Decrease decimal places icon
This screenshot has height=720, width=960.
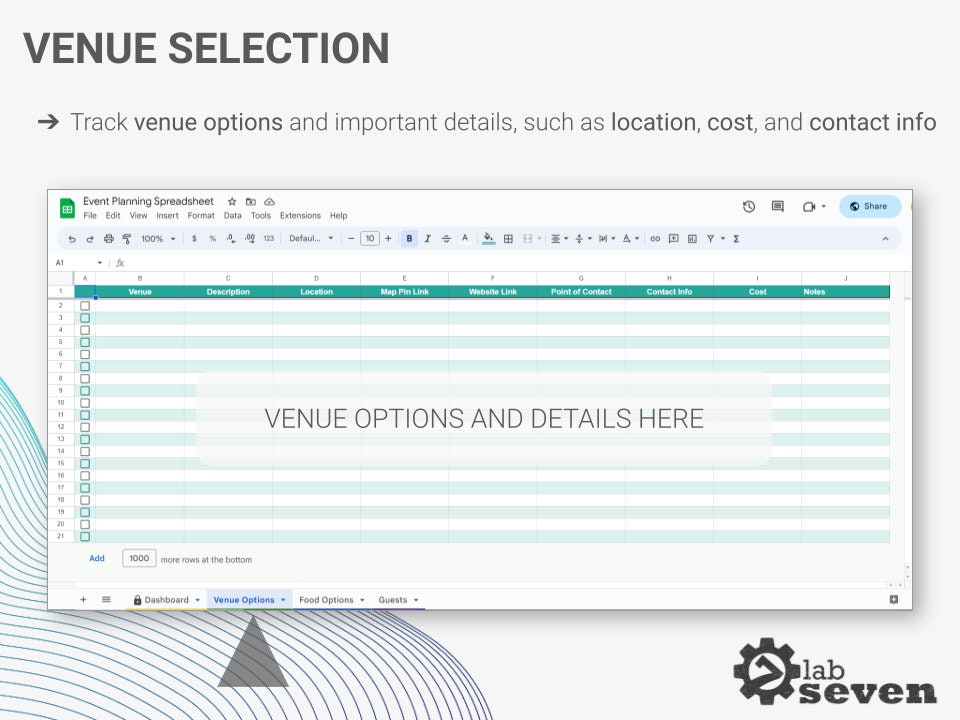click(231, 239)
